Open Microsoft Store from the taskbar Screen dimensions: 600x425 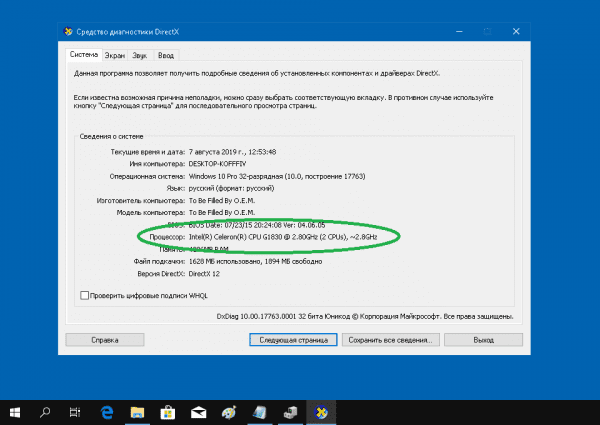click(168, 412)
